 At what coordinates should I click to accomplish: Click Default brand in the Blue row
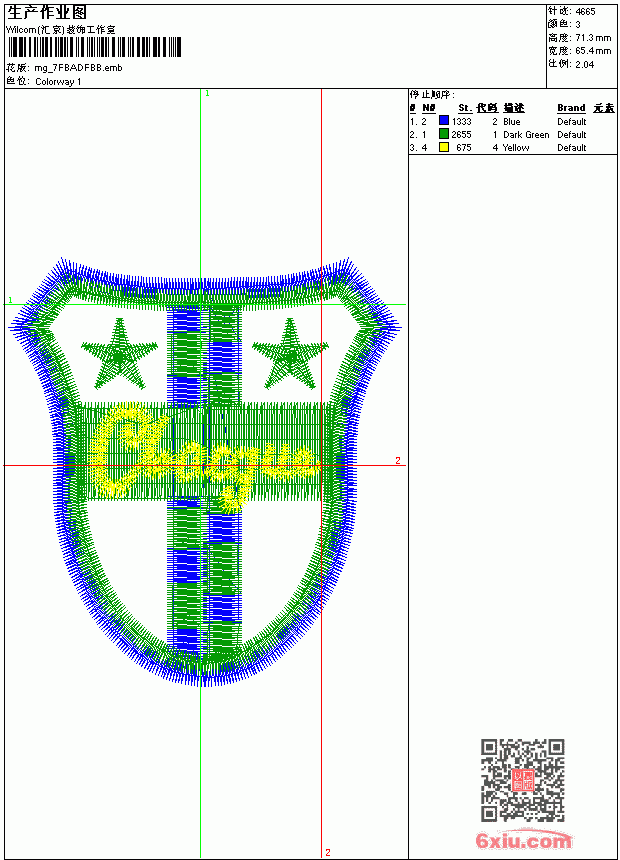[572, 121]
